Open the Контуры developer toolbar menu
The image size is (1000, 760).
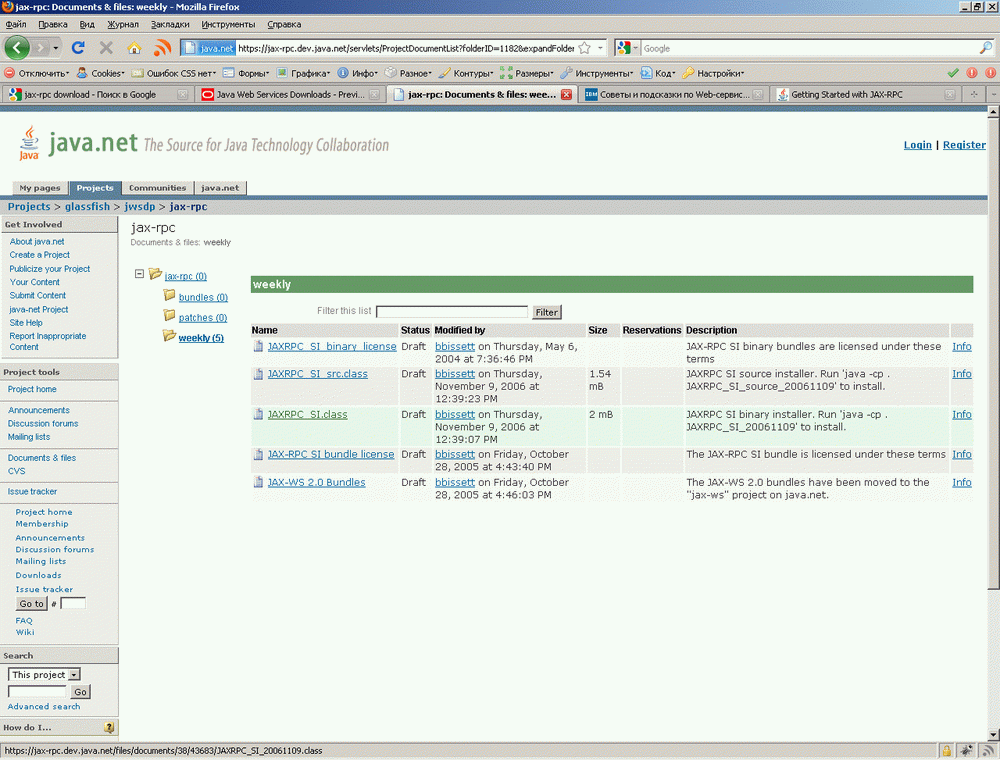(466, 73)
